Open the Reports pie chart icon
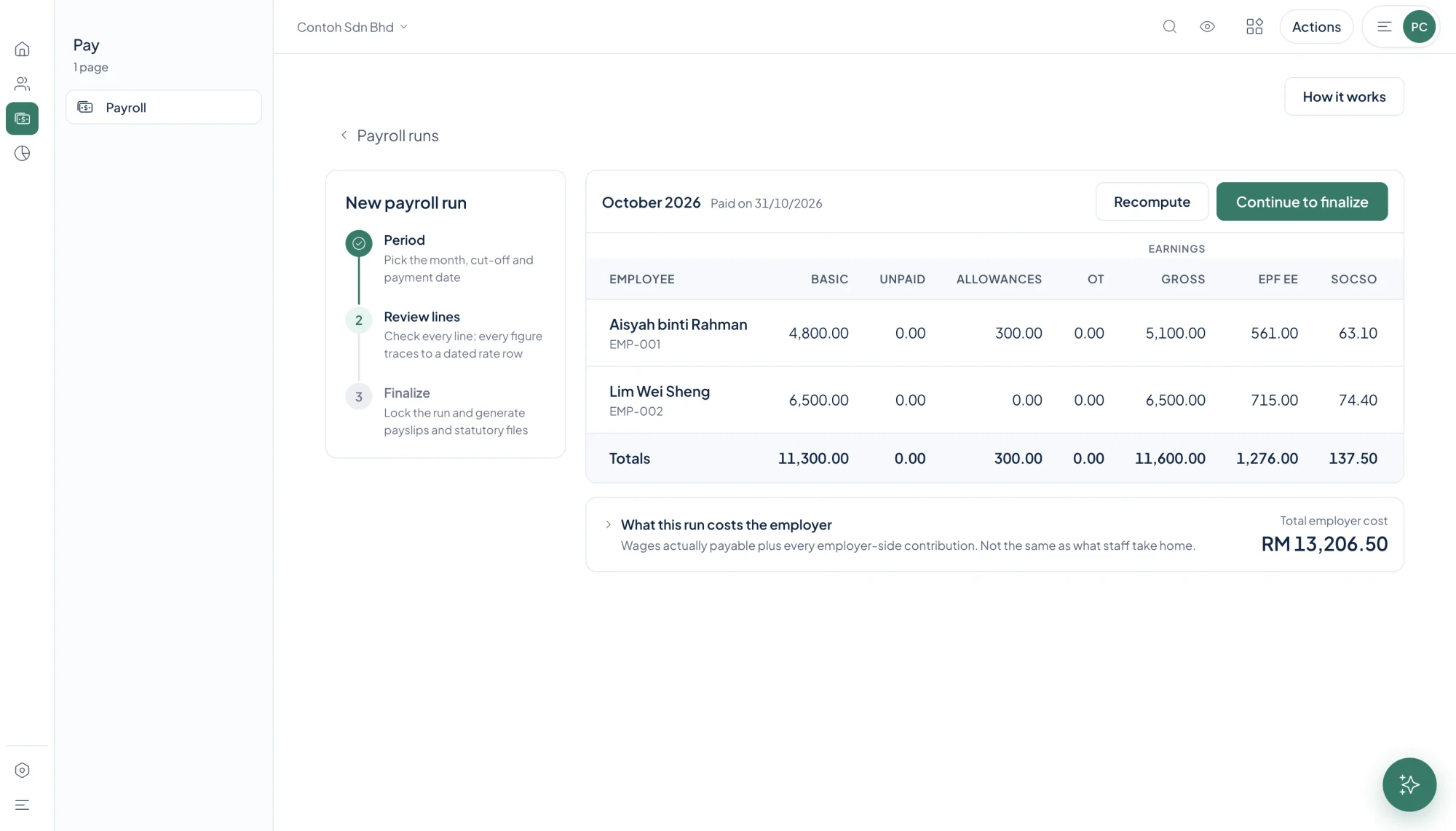Viewport: 1456px width, 831px height. (x=22, y=153)
